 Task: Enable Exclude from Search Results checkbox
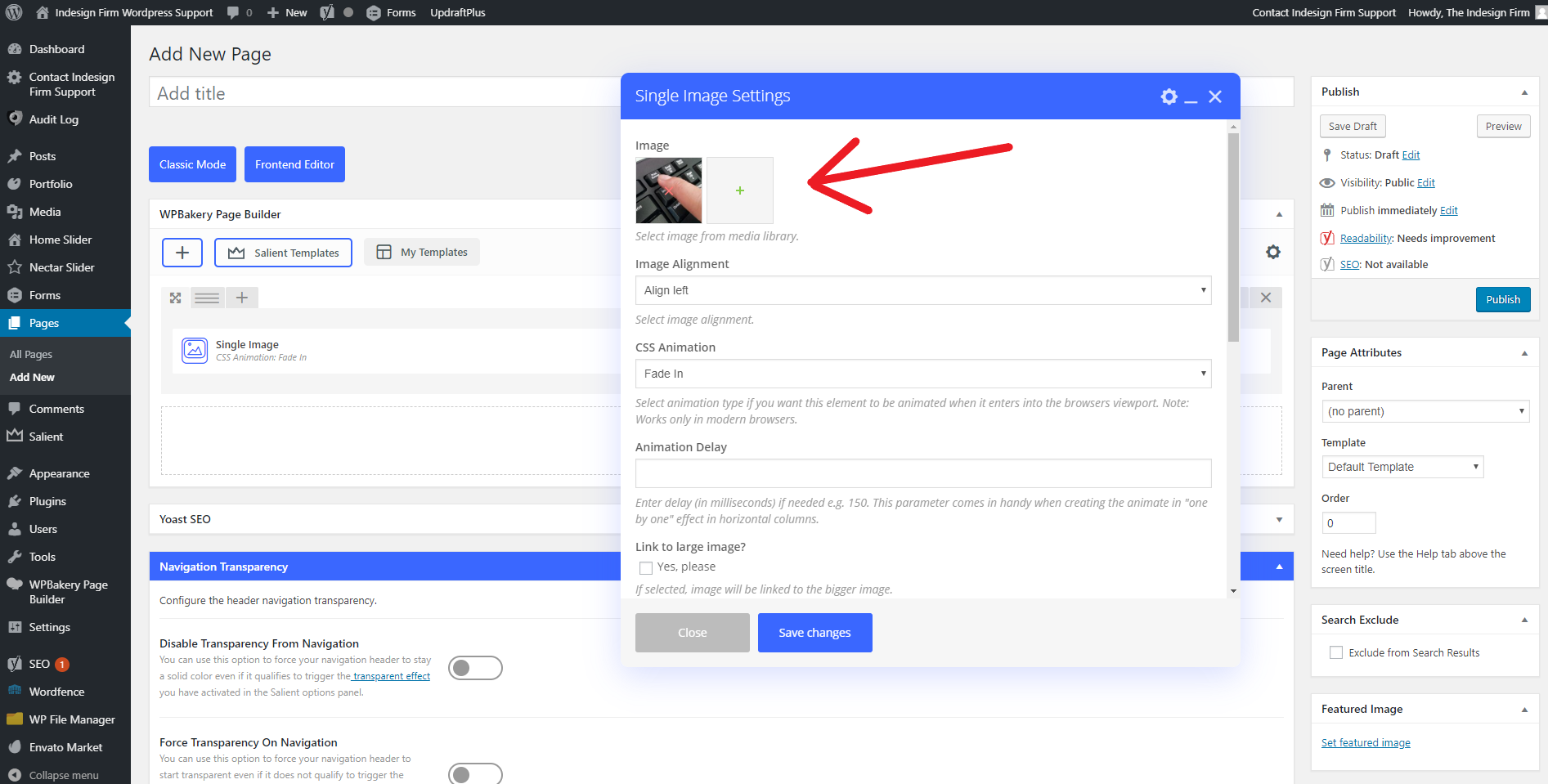pyautogui.click(x=1336, y=652)
